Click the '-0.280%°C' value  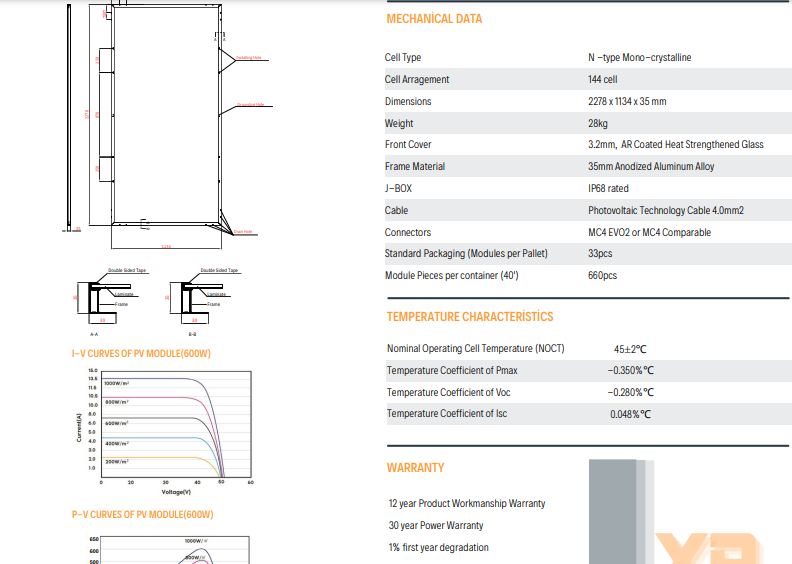[630, 392]
